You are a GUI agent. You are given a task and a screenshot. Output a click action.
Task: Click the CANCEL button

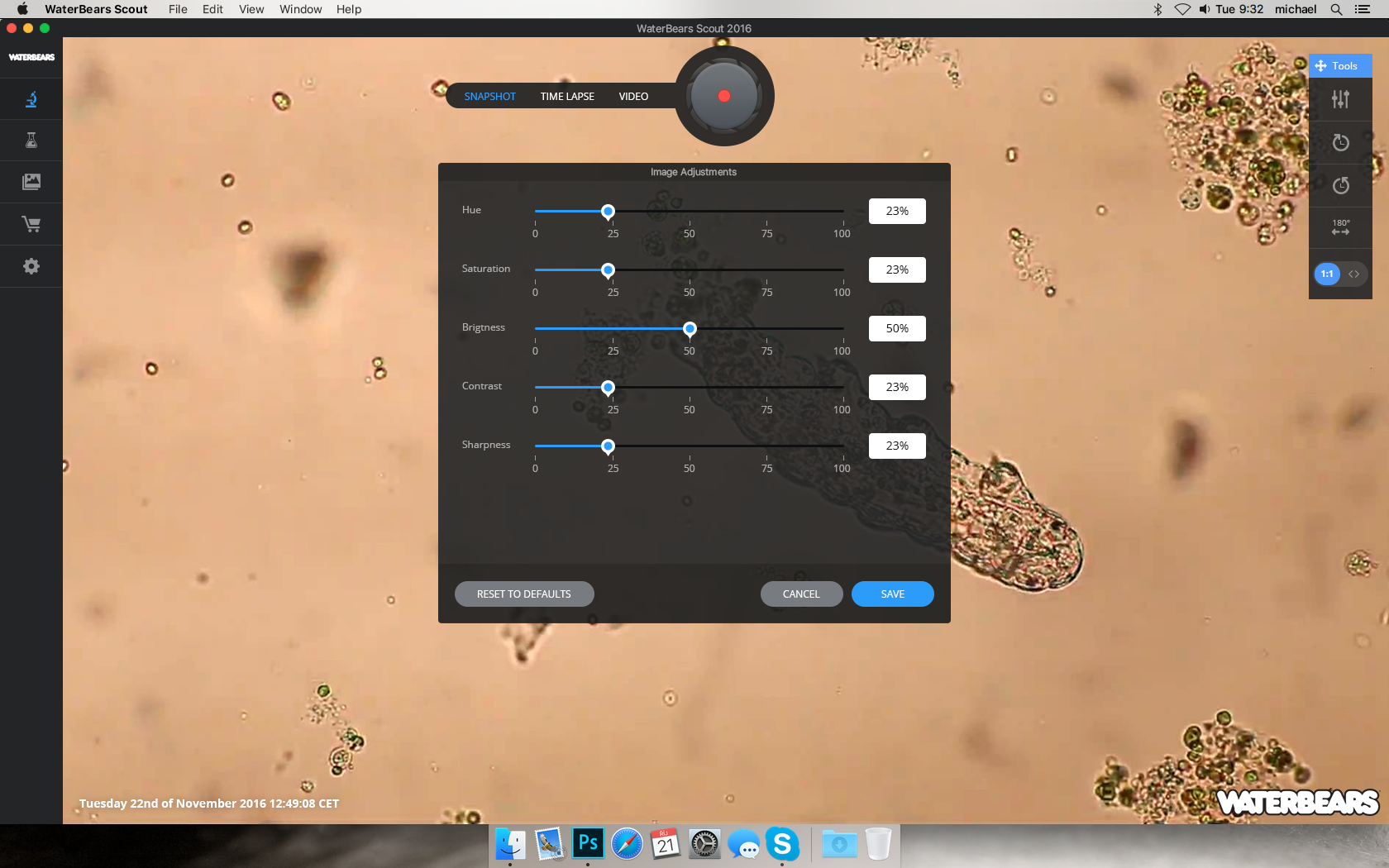point(801,594)
